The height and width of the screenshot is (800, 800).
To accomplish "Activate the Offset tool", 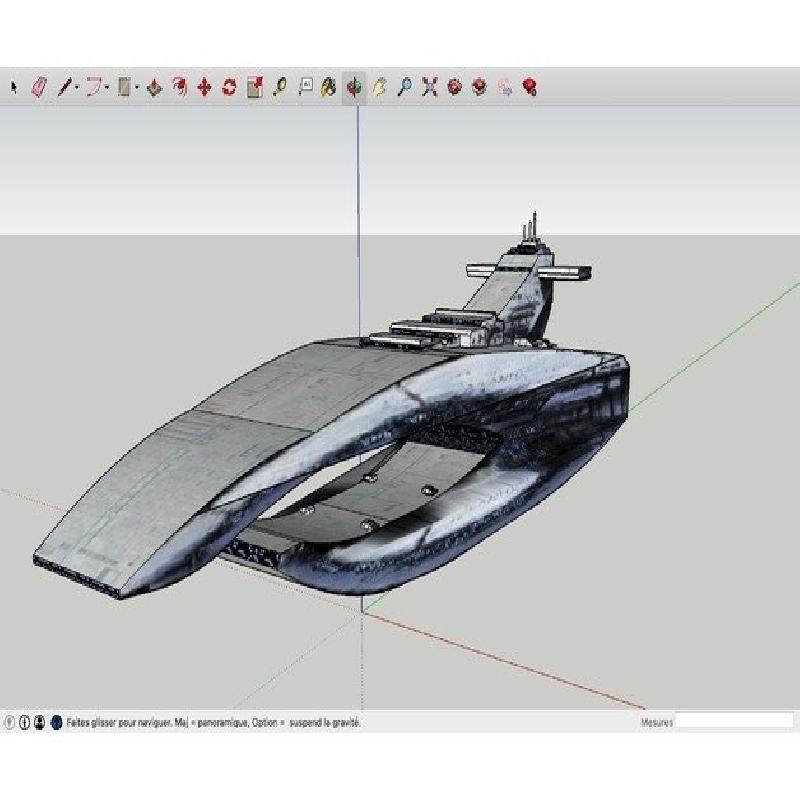I will [x=180, y=87].
